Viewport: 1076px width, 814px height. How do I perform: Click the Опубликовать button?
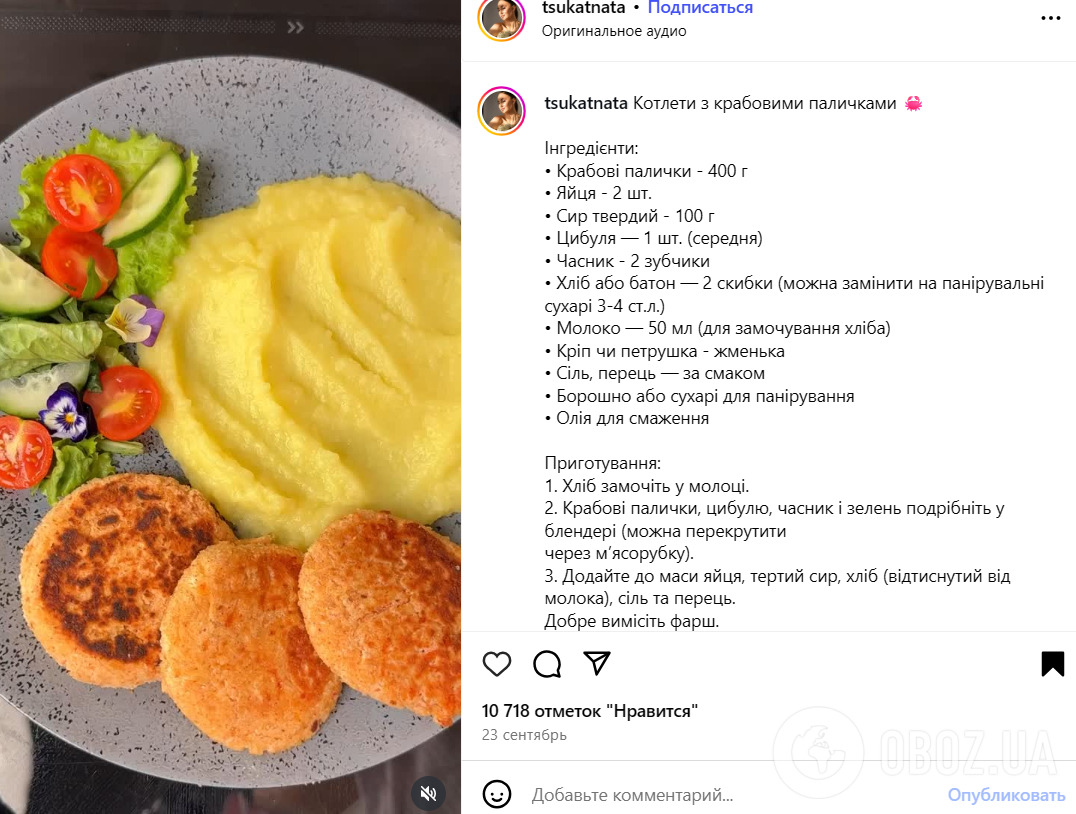[1006, 795]
